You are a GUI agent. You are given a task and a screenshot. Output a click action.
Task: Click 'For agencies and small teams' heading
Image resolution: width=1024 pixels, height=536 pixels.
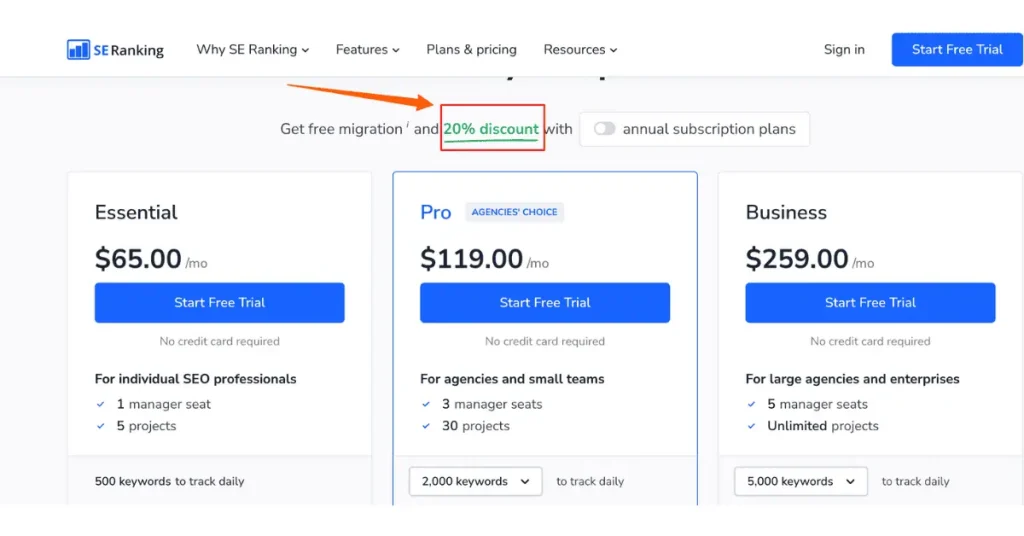pyautogui.click(x=512, y=379)
